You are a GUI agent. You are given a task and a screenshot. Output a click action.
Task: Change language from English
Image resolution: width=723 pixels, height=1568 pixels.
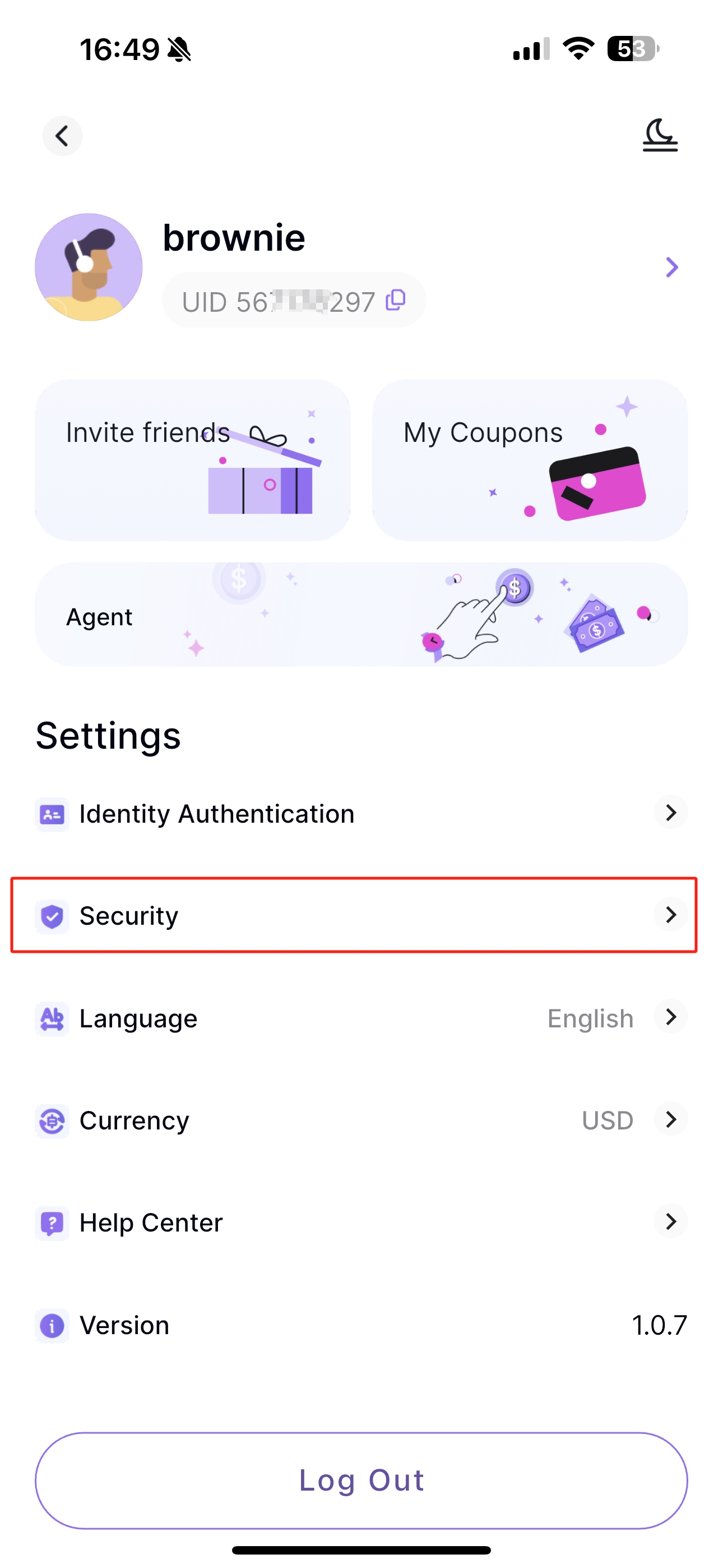(590, 1018)
